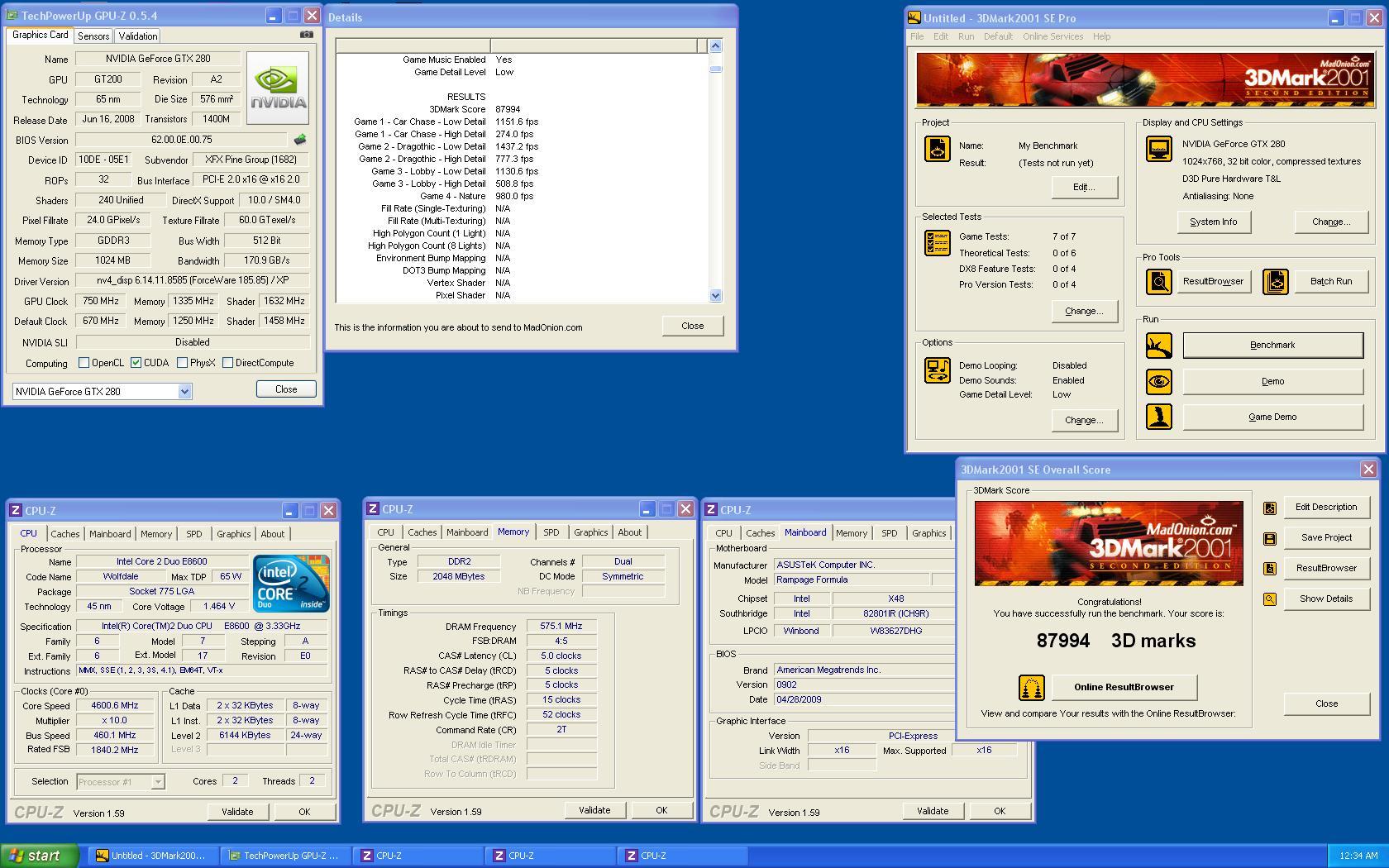Click the 3DMark2001 banner in score window

pos(1108,543)
